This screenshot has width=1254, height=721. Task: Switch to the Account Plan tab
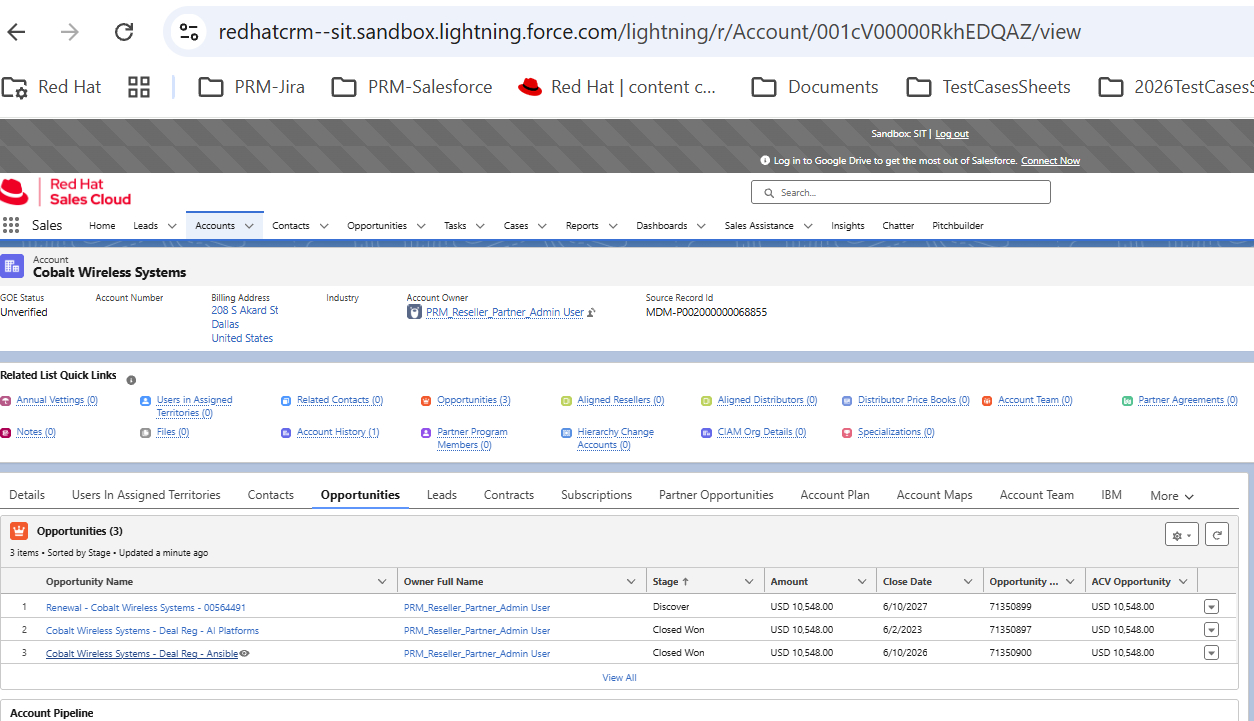click(835, 495)
